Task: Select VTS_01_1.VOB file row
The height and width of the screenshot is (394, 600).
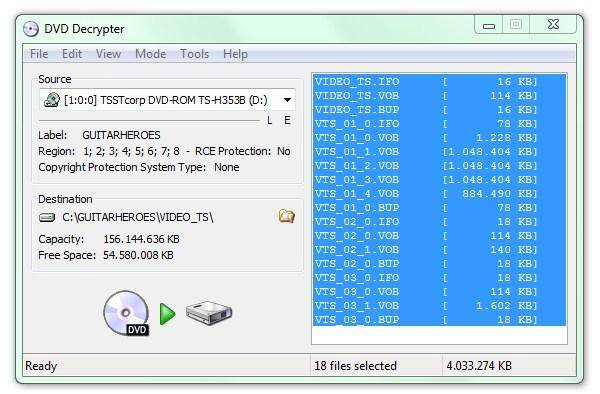Action: coord(439,151)
